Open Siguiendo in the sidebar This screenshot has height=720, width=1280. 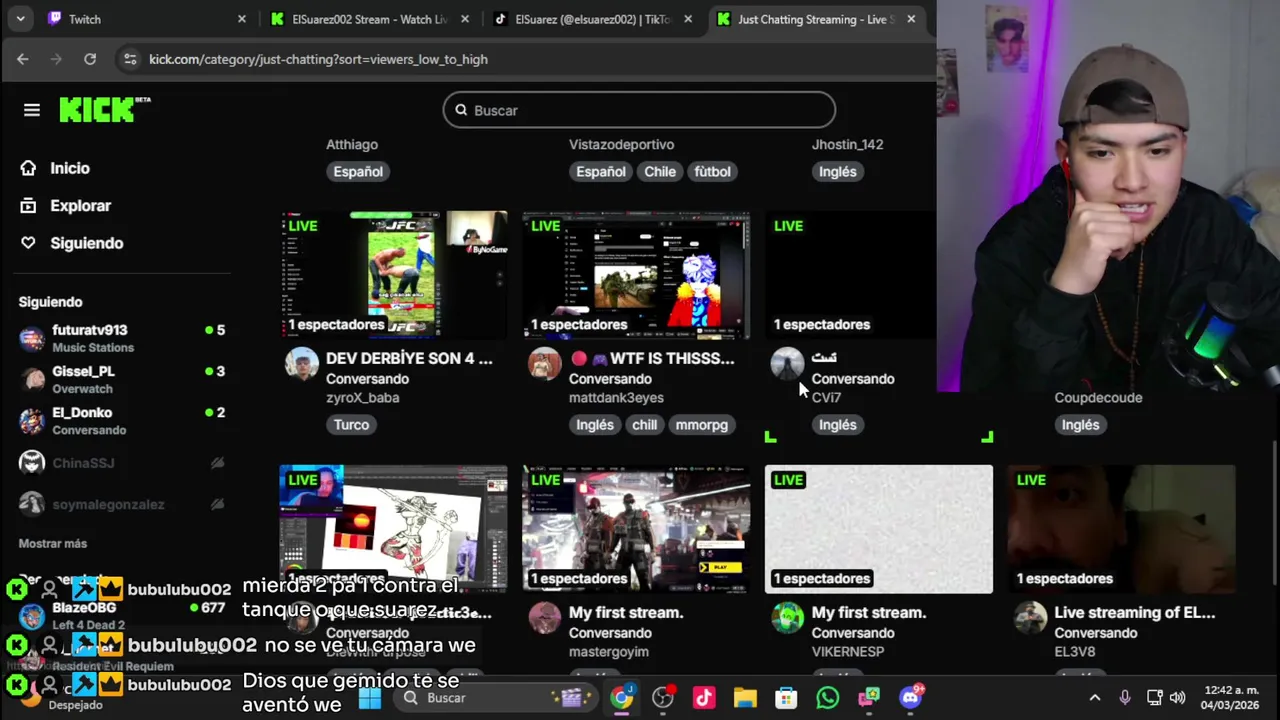point(86,243)
